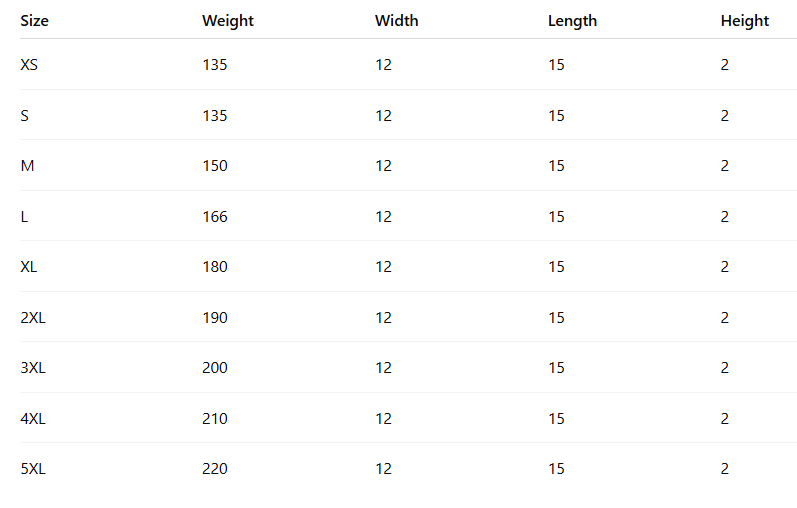Click the weight cell in the S row
The height and width of the screenshot is (508, 797).
pos(215,116)
